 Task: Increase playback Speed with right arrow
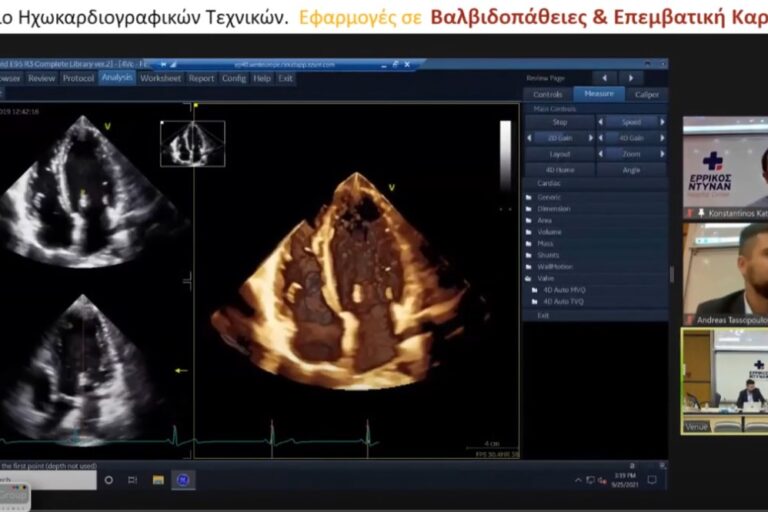point(662,122)
